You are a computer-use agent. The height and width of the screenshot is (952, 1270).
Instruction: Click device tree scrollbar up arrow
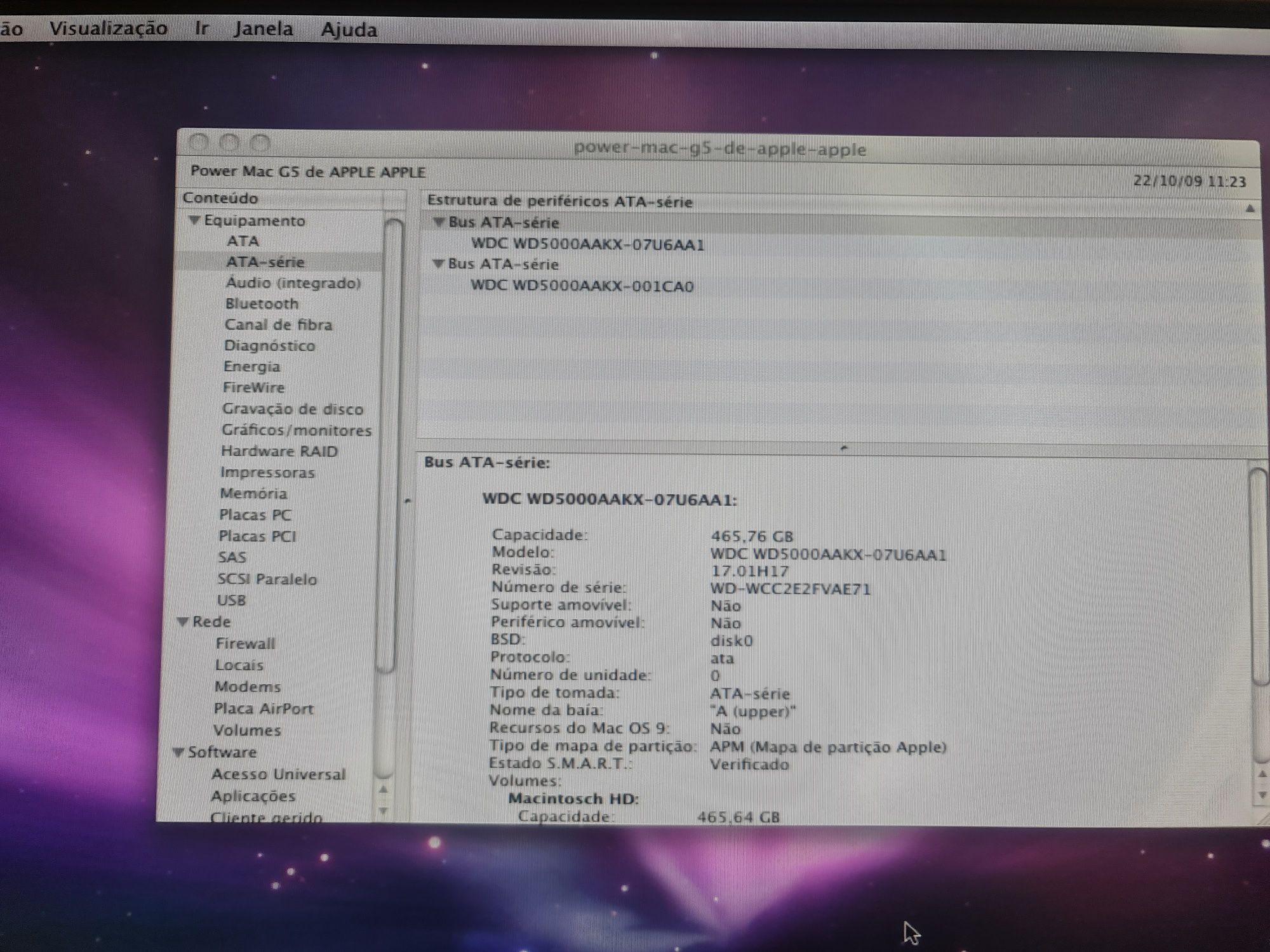coord(1250,208)
